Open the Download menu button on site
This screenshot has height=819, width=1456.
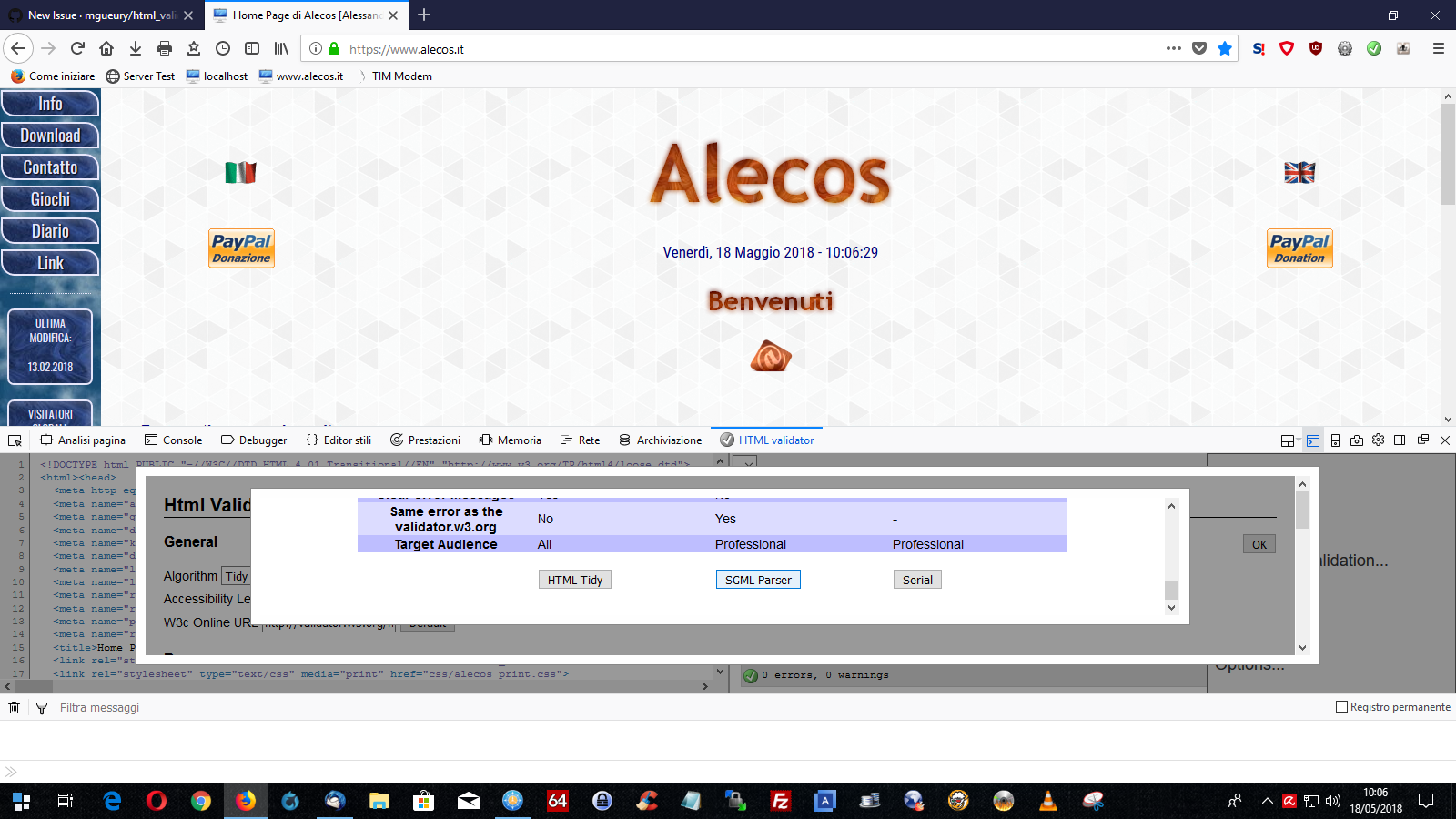point(50,136)
